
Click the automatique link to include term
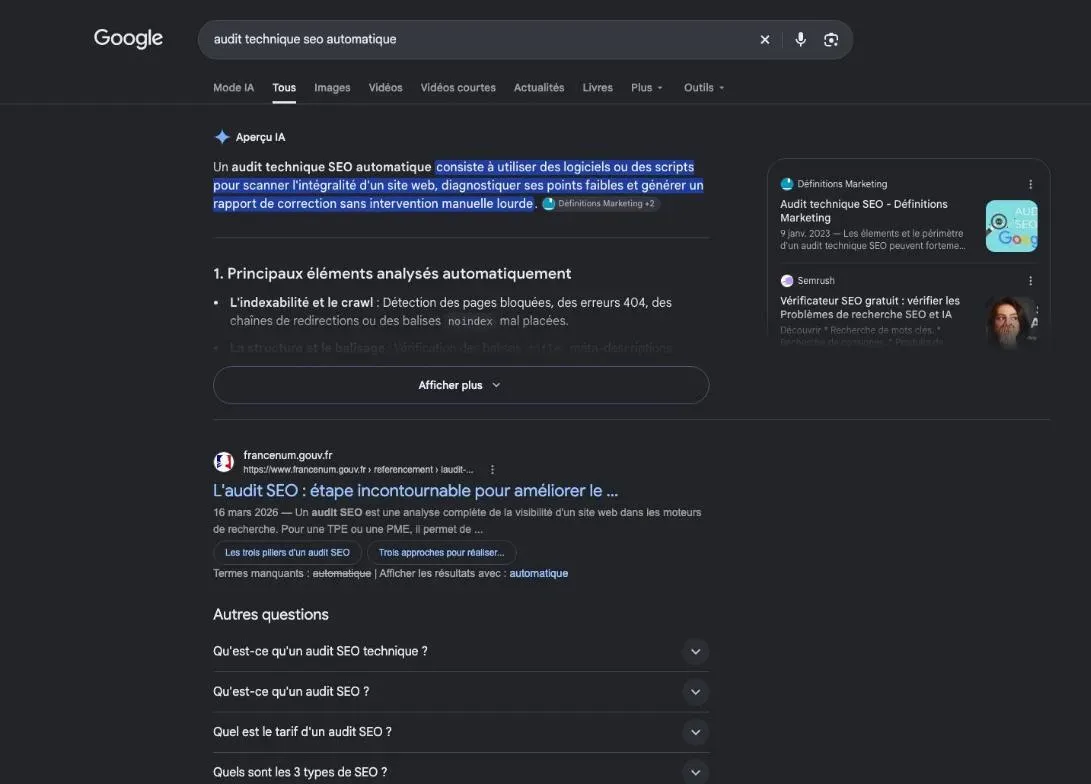pos(539,573)
